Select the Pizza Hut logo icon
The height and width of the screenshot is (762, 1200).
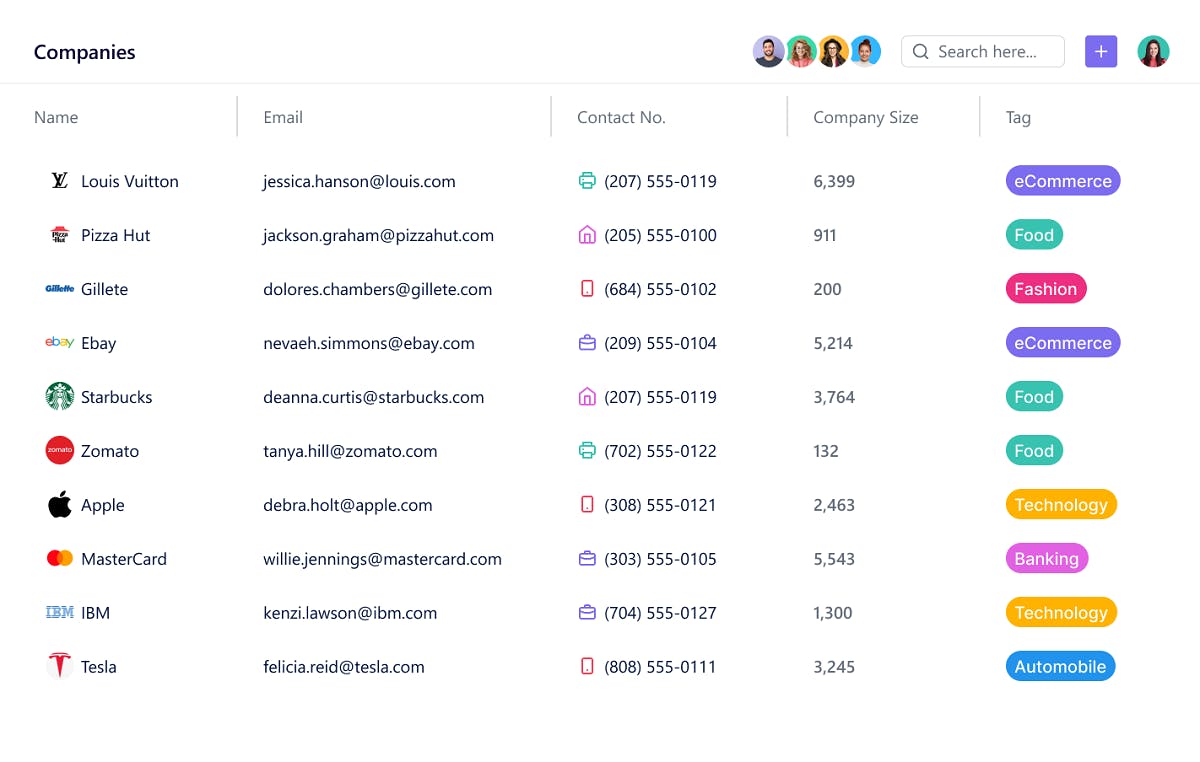point(59,235)
